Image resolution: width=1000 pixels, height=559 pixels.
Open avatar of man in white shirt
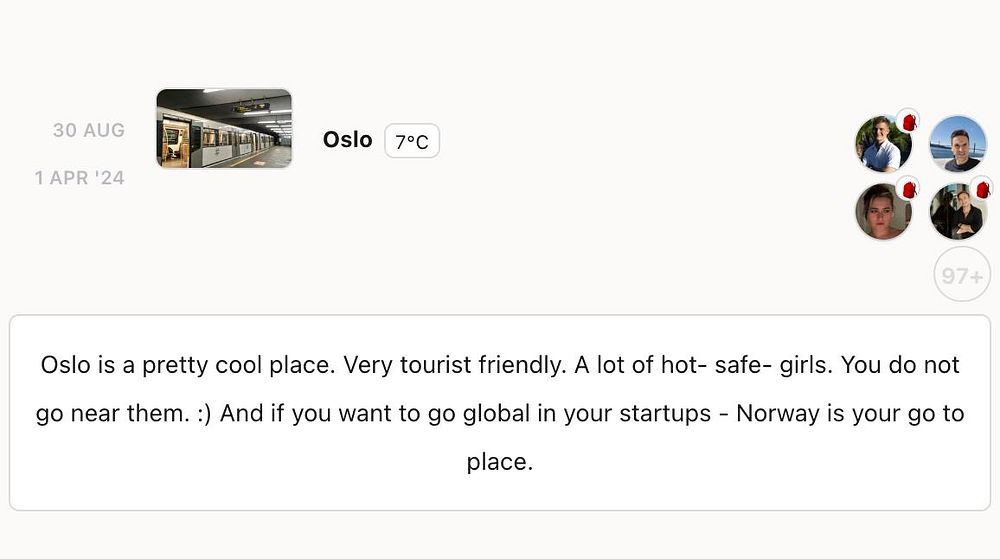tap(881, 144)
